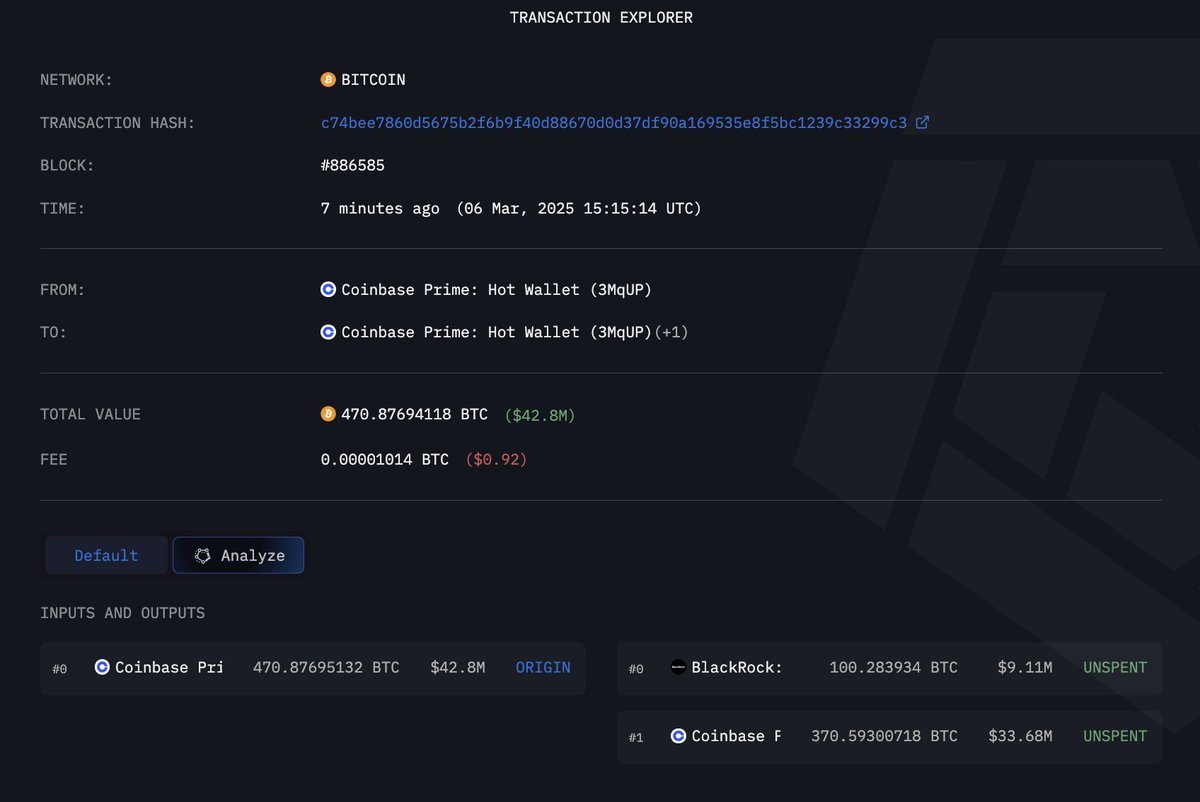The width and height of the screenshot is (1200, 802).
Task: Click fee value 0.00001014 BTC
Action: [x=385, y=460]
